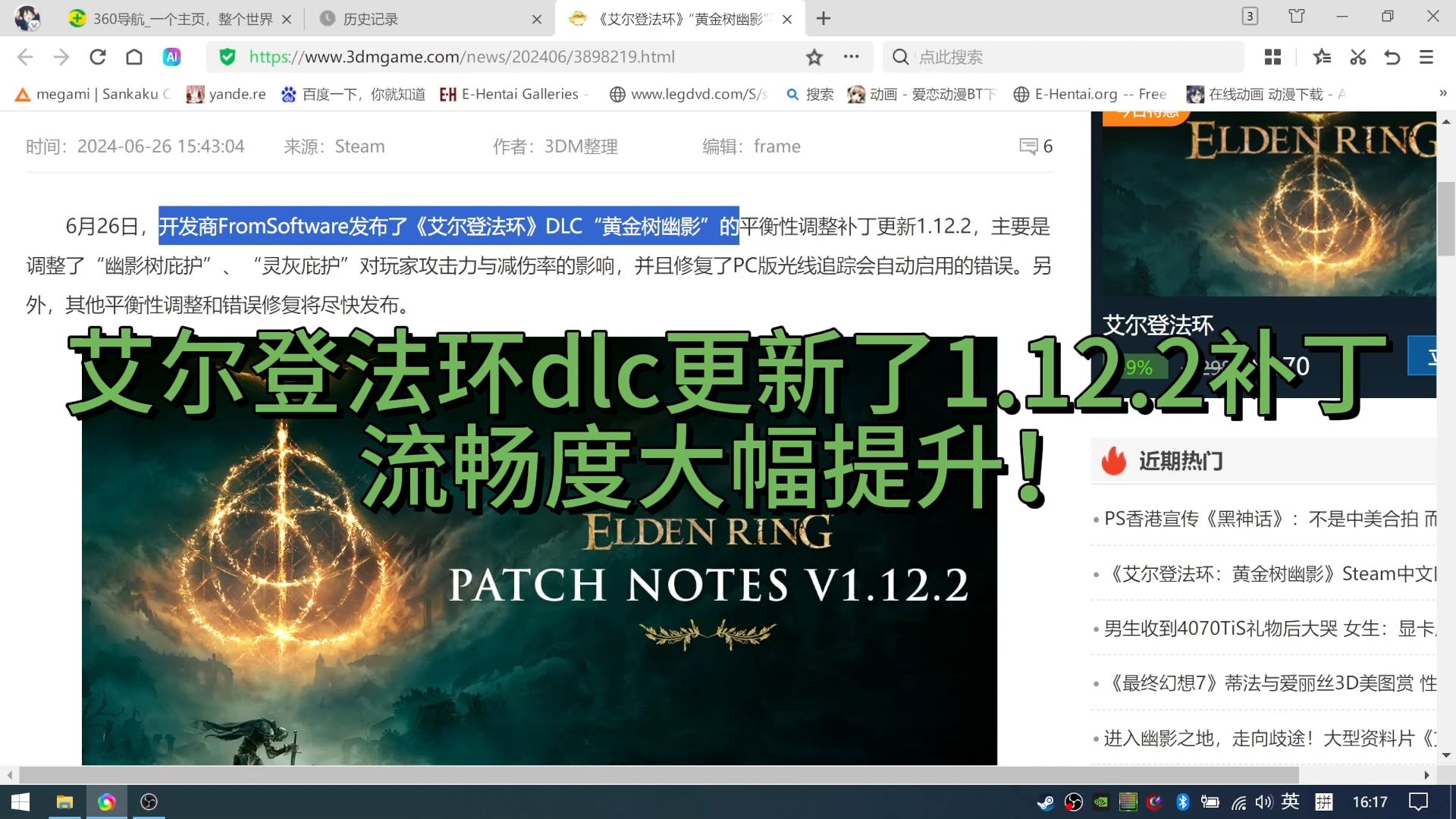Click the browser forward arrow
1456x819 pixels.
[x=61, y=57]
